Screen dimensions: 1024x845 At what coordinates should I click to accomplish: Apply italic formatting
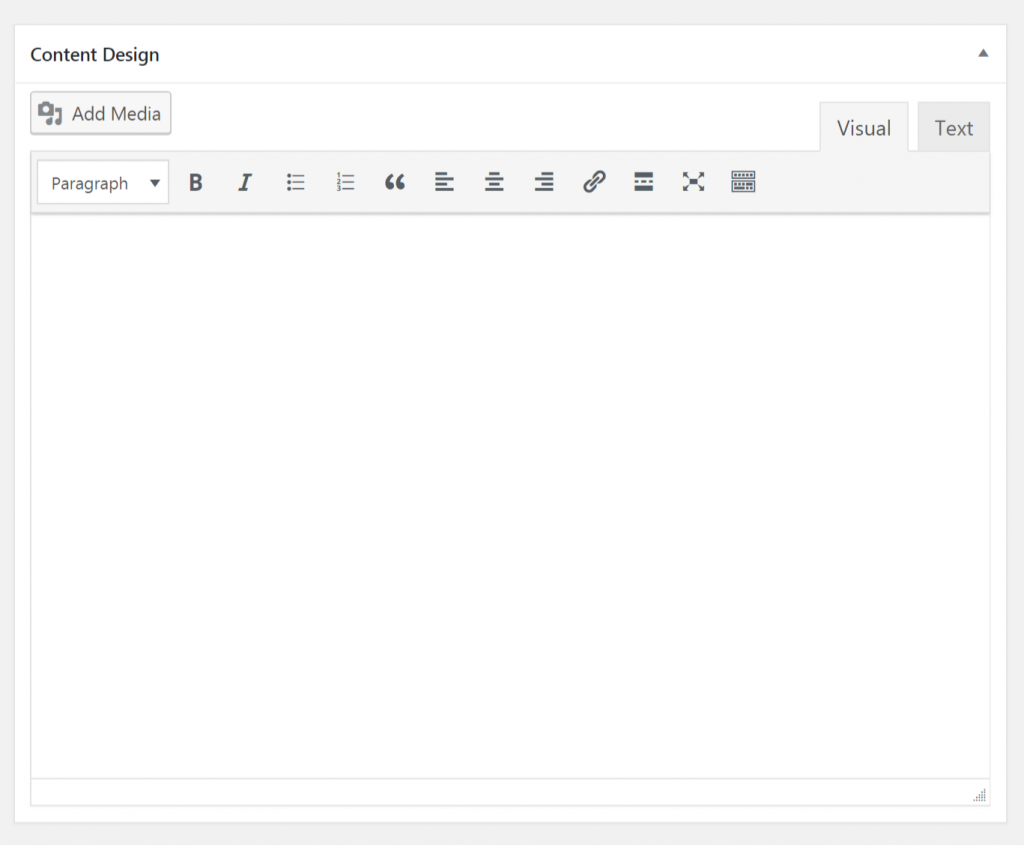pyautogui.click(x=245, y=182)
